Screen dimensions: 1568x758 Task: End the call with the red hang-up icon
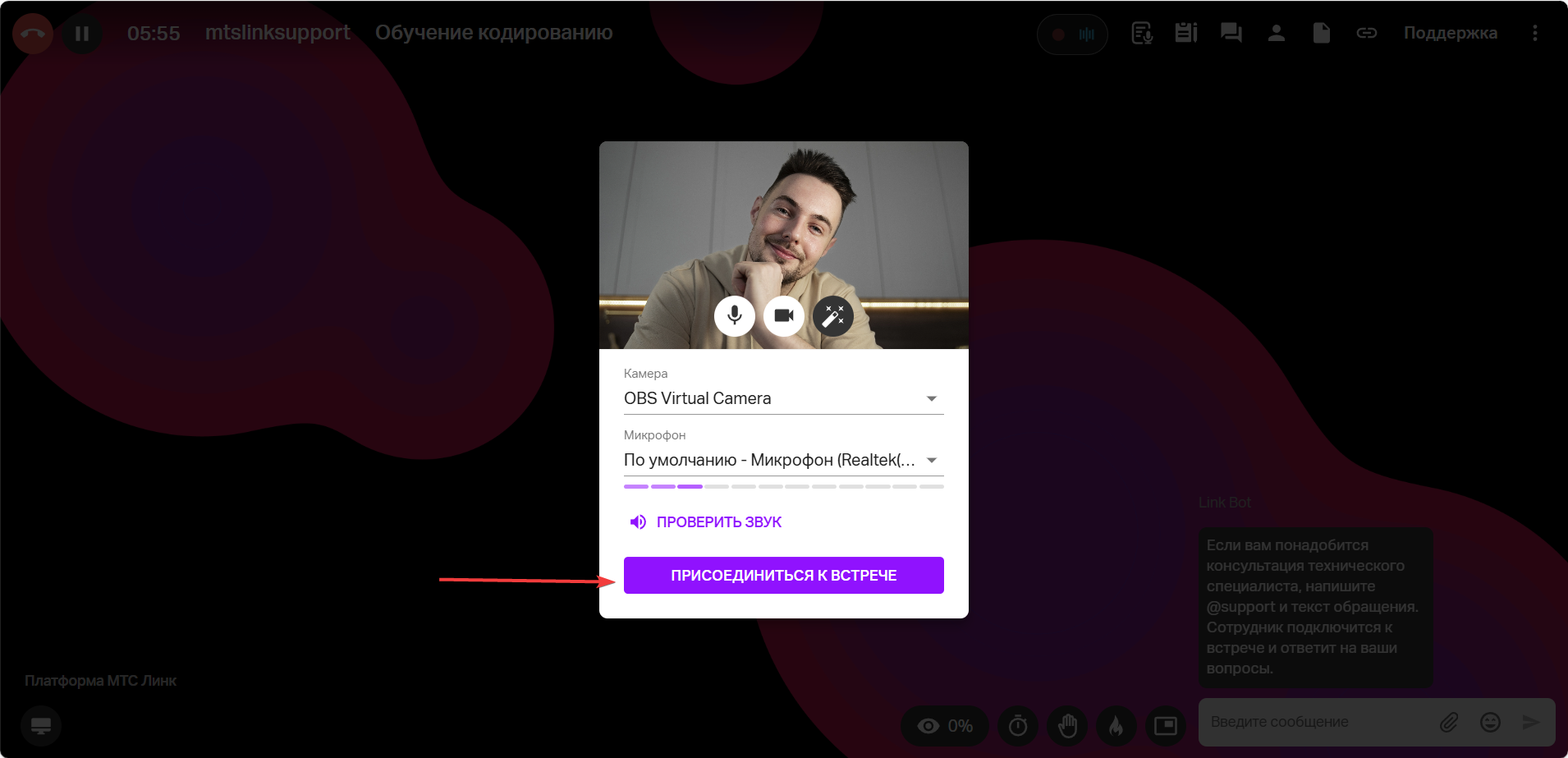click(33, 34)
